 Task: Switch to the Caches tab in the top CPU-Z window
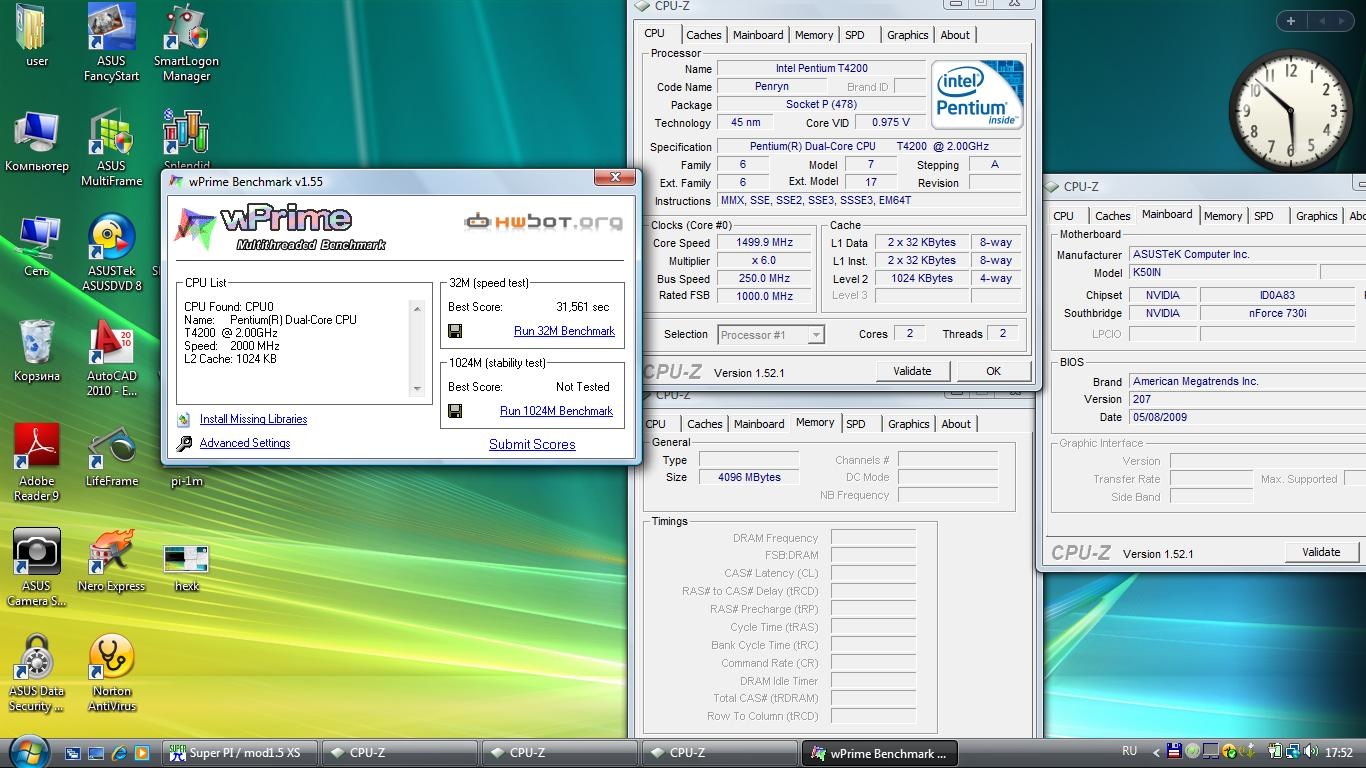point(704,35)
